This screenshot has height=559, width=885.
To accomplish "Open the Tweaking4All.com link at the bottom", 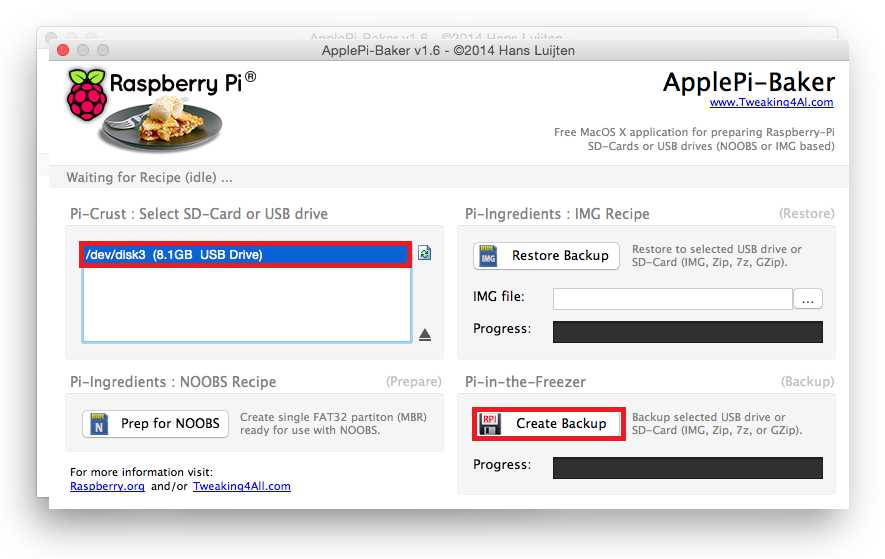I will tap(241, 486).
